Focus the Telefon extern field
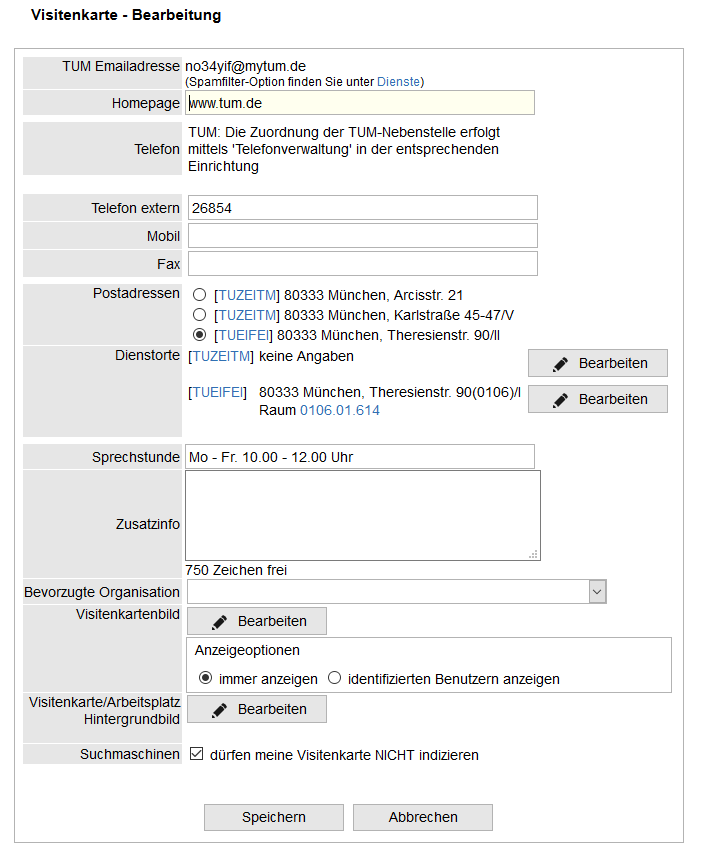 (x=362, y=208)
